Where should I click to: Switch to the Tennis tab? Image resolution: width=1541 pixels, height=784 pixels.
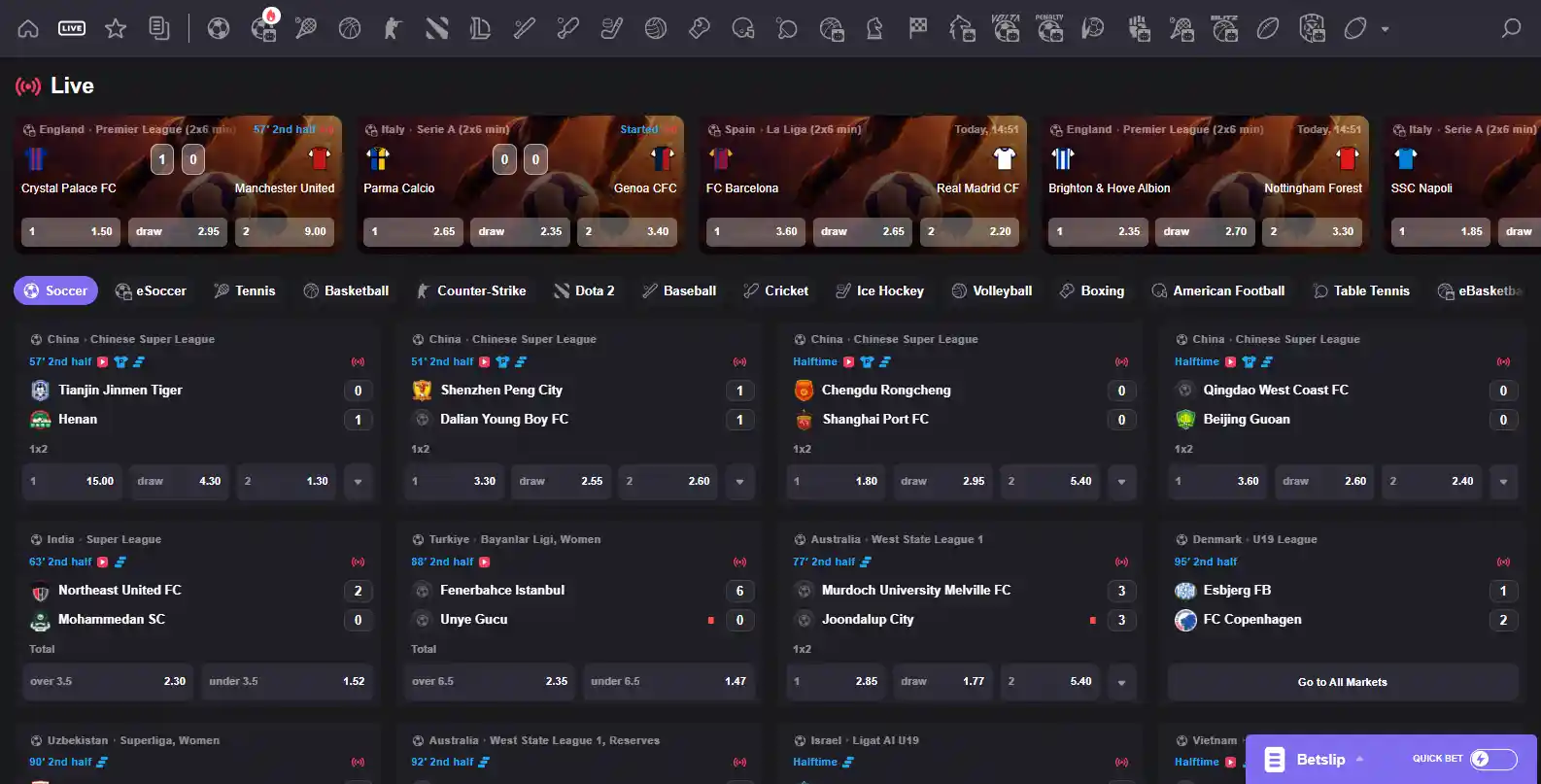tap(245, 290)
